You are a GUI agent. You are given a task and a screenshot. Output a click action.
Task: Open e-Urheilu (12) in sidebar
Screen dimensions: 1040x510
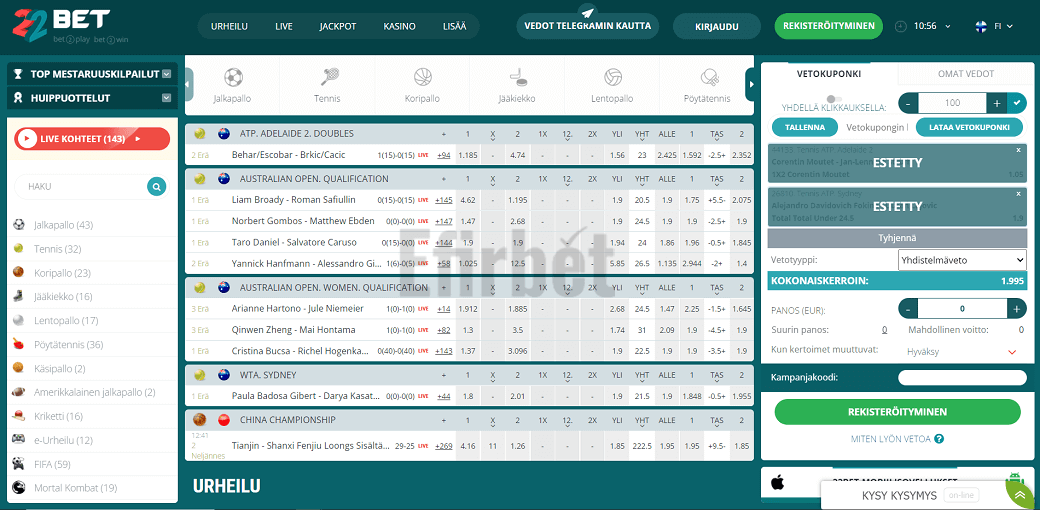coord(93,440)
